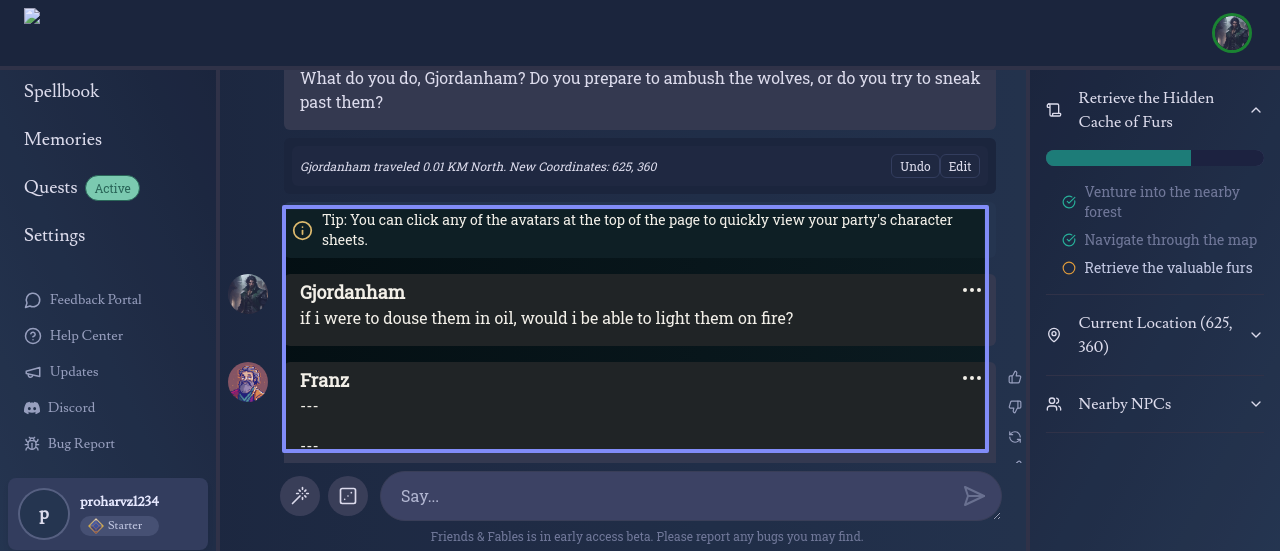The image size is (1280, 551).
Task: Thumbs up Franz's response
Action: 1015,377
